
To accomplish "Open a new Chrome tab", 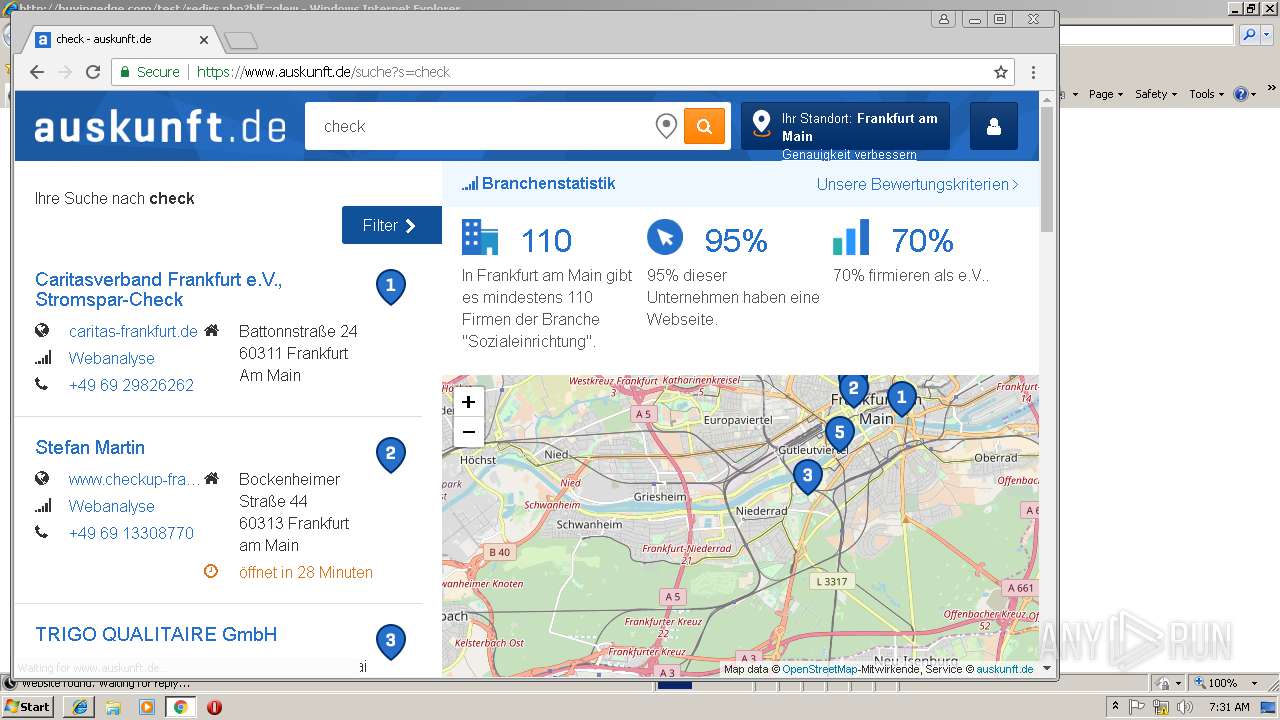I will point(241,41).
